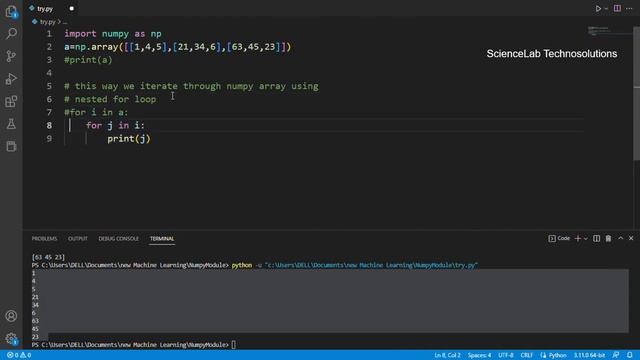Open the Search view in activity bar

point(11,33)
